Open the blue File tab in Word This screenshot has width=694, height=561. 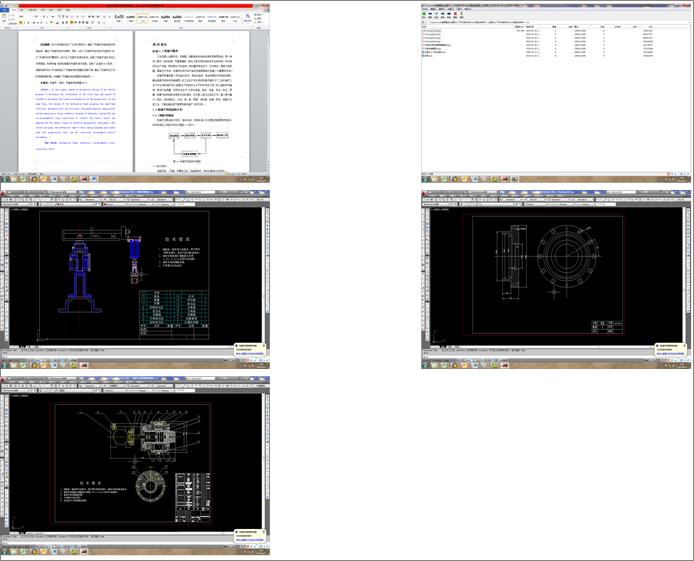click(x=5, y=8)
